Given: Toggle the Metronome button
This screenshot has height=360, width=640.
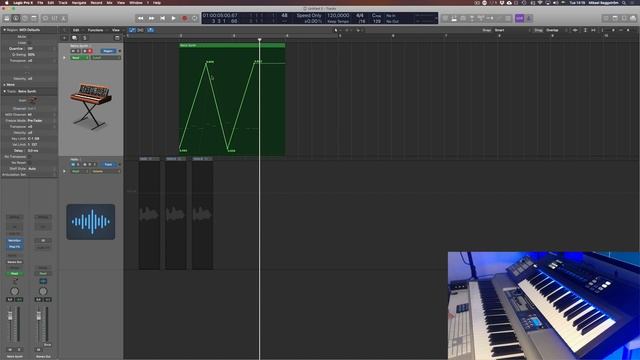Looking at the screenshot, I should (x=529, y=18).
